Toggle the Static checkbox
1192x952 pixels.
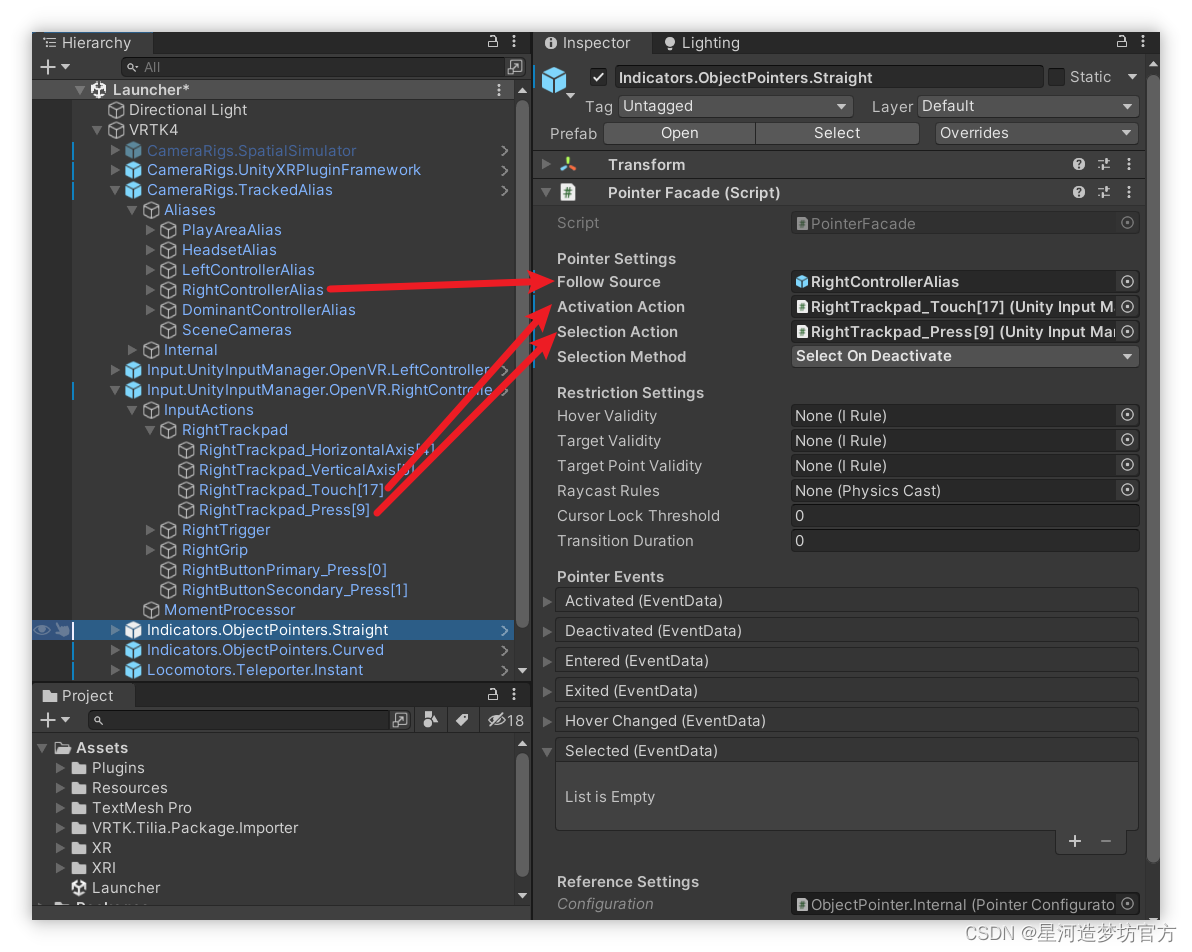1056,77
